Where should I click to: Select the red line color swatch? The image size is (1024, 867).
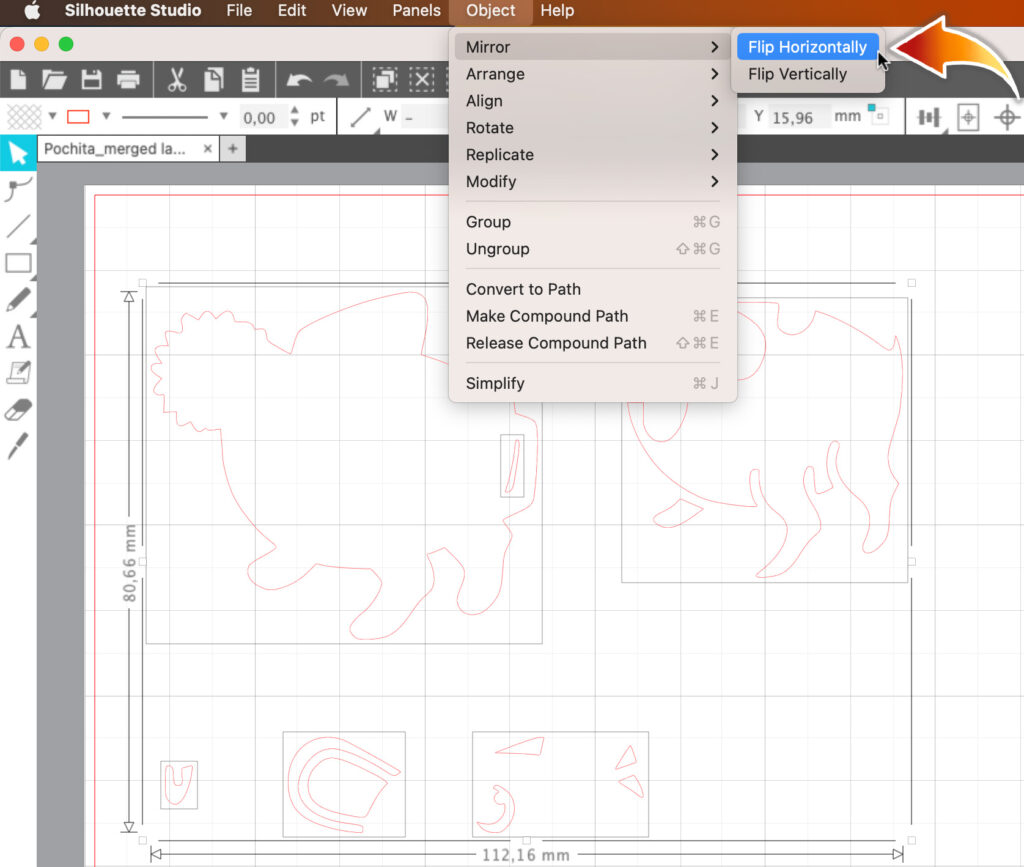(x=79, y=116)
